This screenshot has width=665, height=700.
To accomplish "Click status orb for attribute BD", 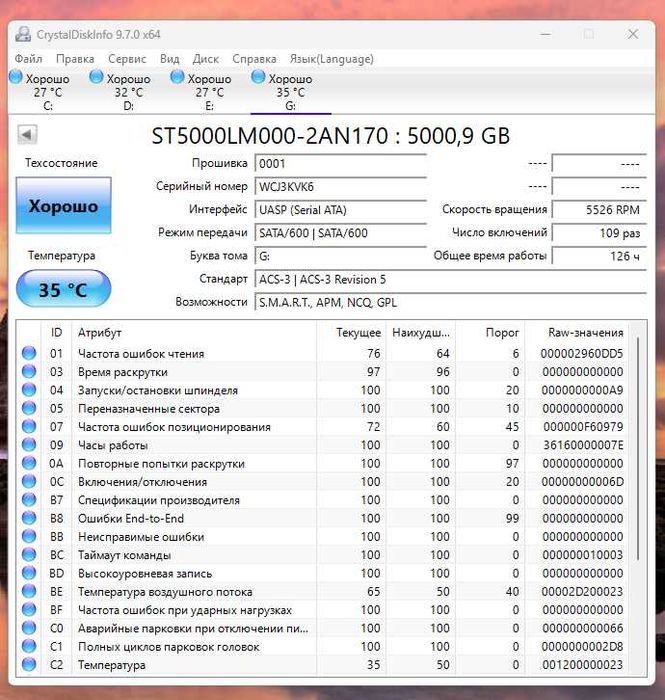I will [29, 573].
